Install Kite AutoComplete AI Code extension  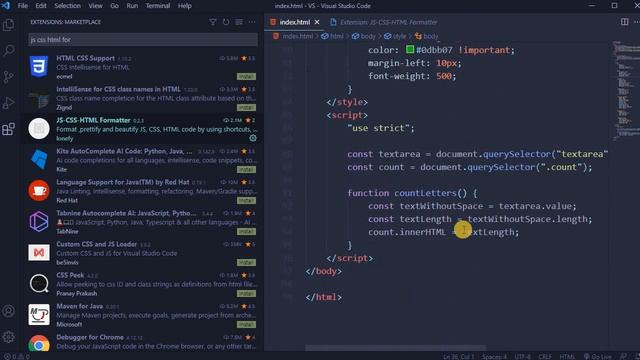[247, 170]
